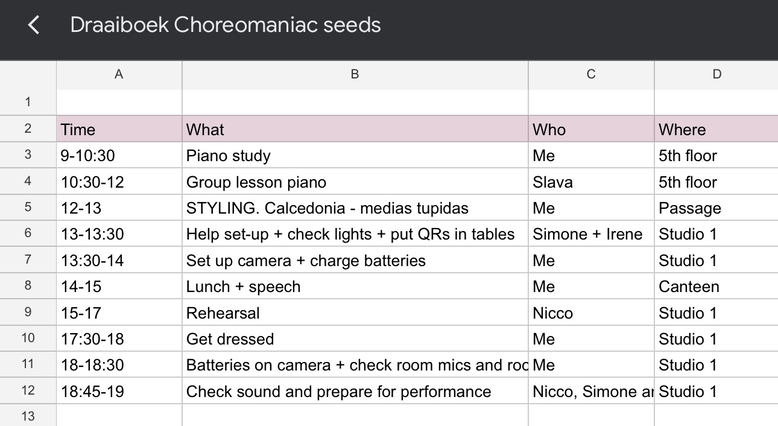
Task: Select the 'Piano study' cell
Action: point(355,156)
